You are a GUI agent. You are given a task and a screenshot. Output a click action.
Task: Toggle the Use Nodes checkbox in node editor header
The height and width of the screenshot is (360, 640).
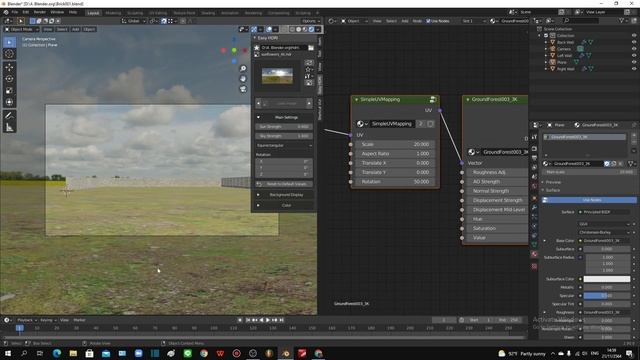point(428,21)
